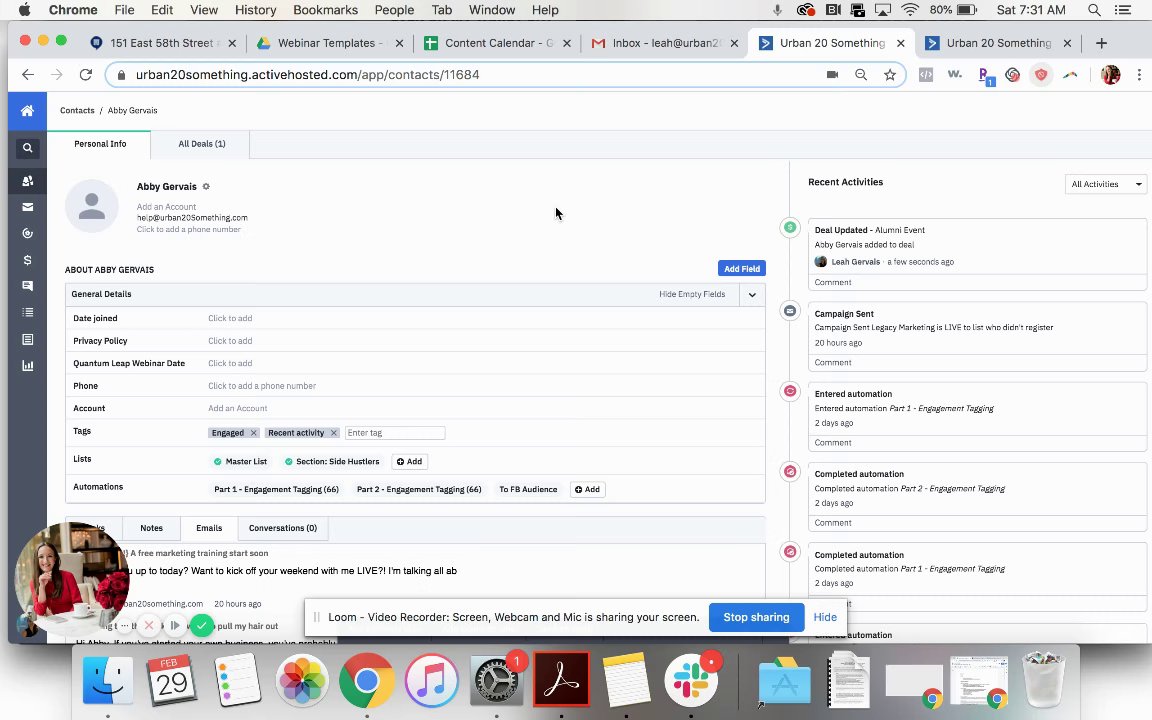Image resolution: width=1152 pixels, height=720 pixels.
Task: Click the camera icon in address bar
Action: point(832,74)
